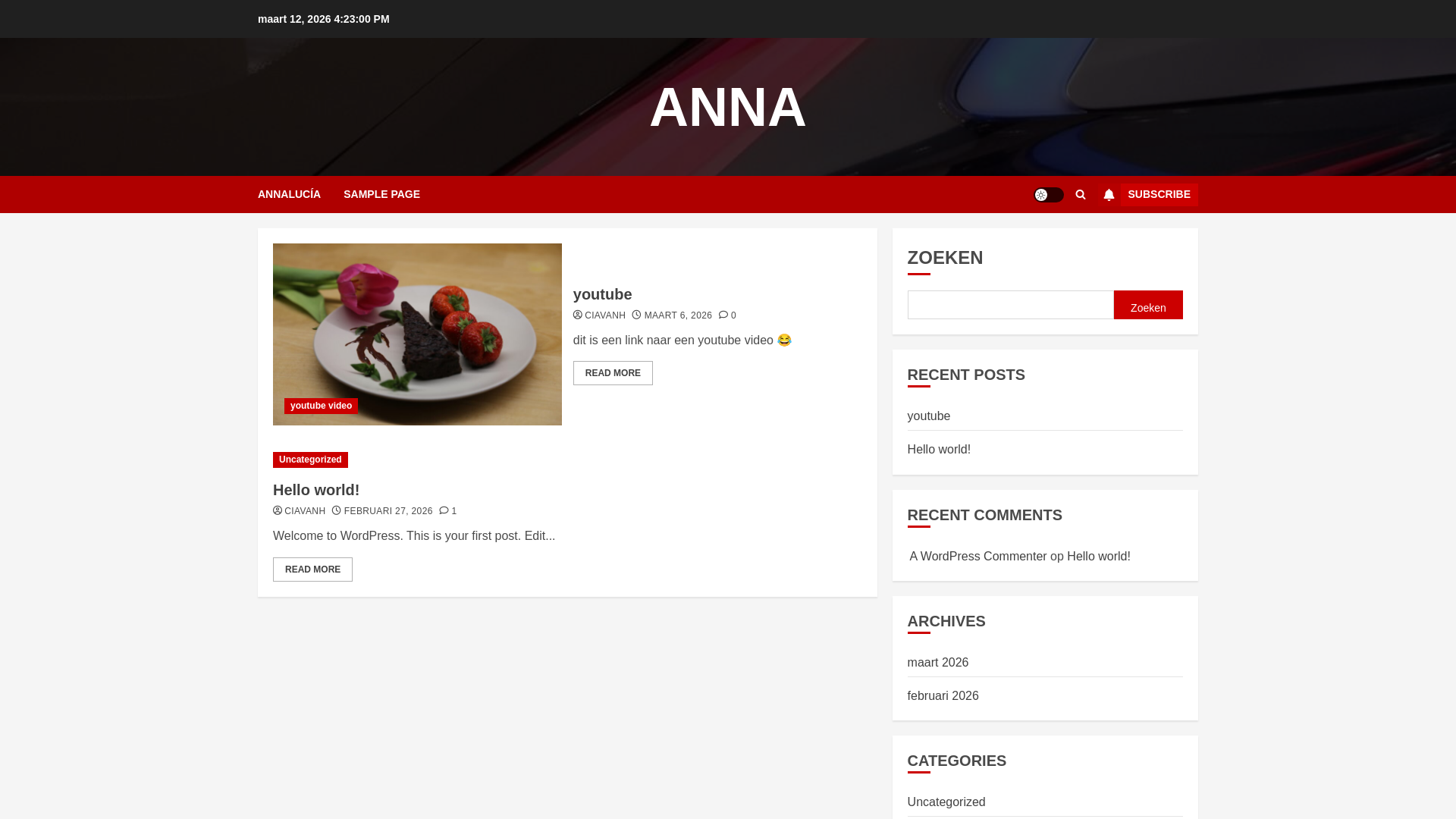Viewport: 1456px width, 819px height.
Task: Click the Welcome to WordPress excerpt text
Action: 414,536
